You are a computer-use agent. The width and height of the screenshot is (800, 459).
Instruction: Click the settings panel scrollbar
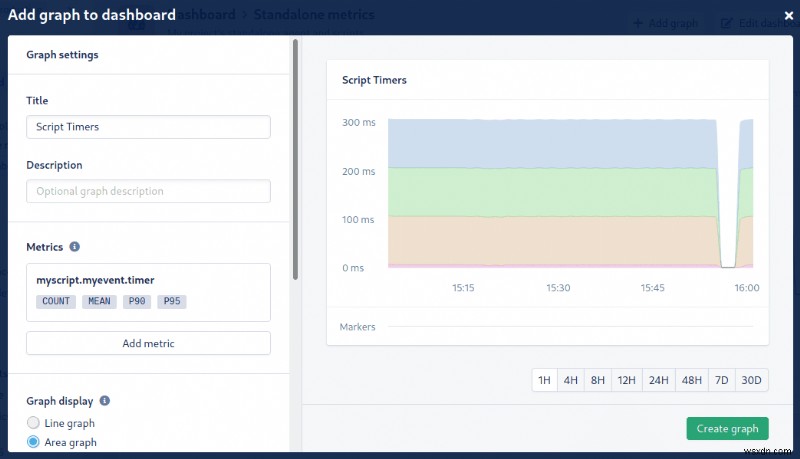click(295, 160)
